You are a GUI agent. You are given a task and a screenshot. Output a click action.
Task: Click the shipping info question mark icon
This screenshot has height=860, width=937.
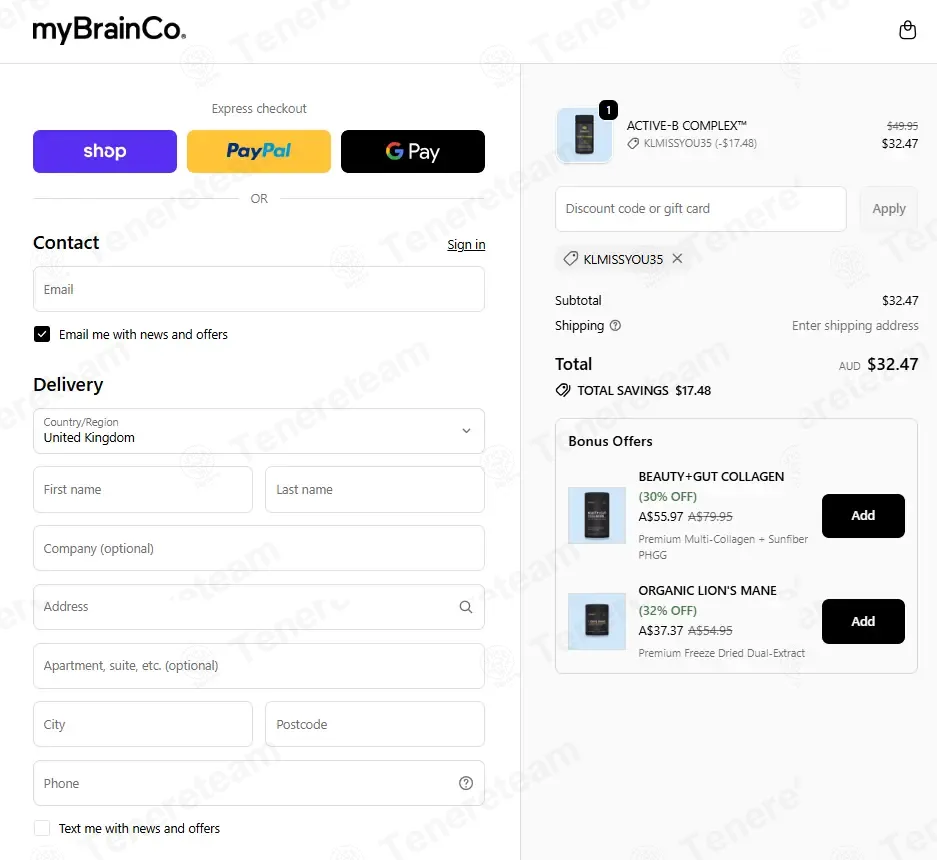pyautogui.click(x=615, y=326)
